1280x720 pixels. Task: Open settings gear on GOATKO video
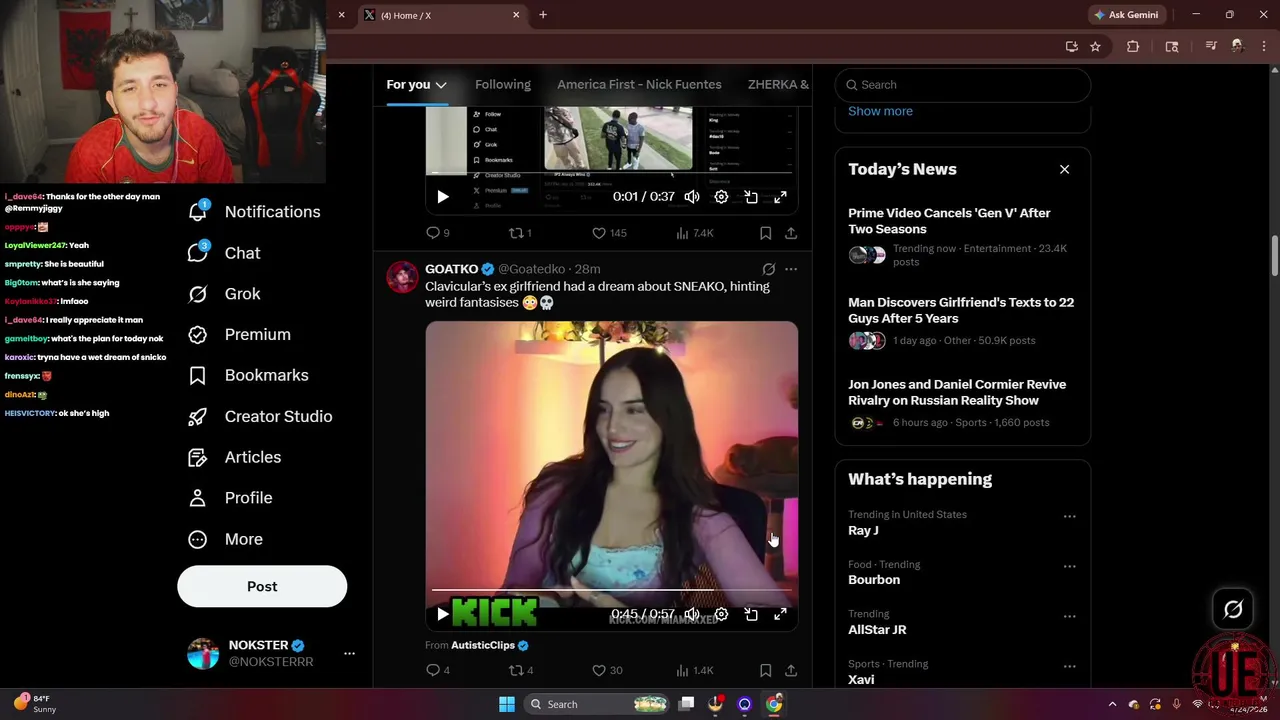pos(721,614)
